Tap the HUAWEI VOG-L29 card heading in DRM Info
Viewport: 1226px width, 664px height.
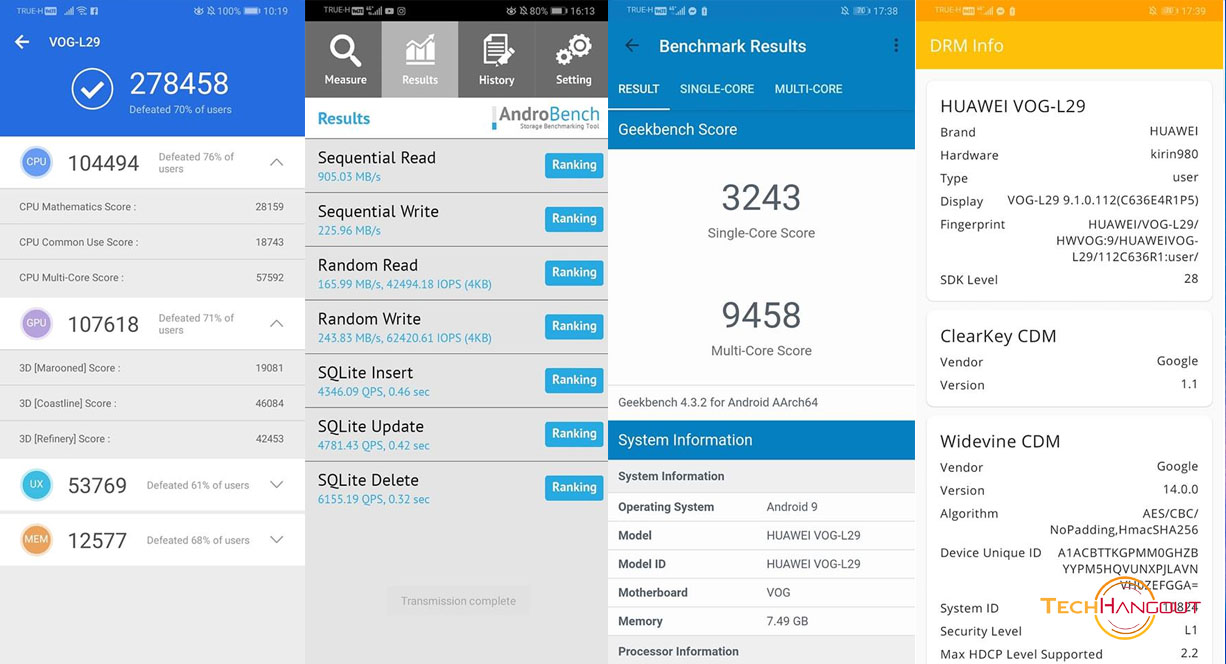click(x=1012, y=106)
